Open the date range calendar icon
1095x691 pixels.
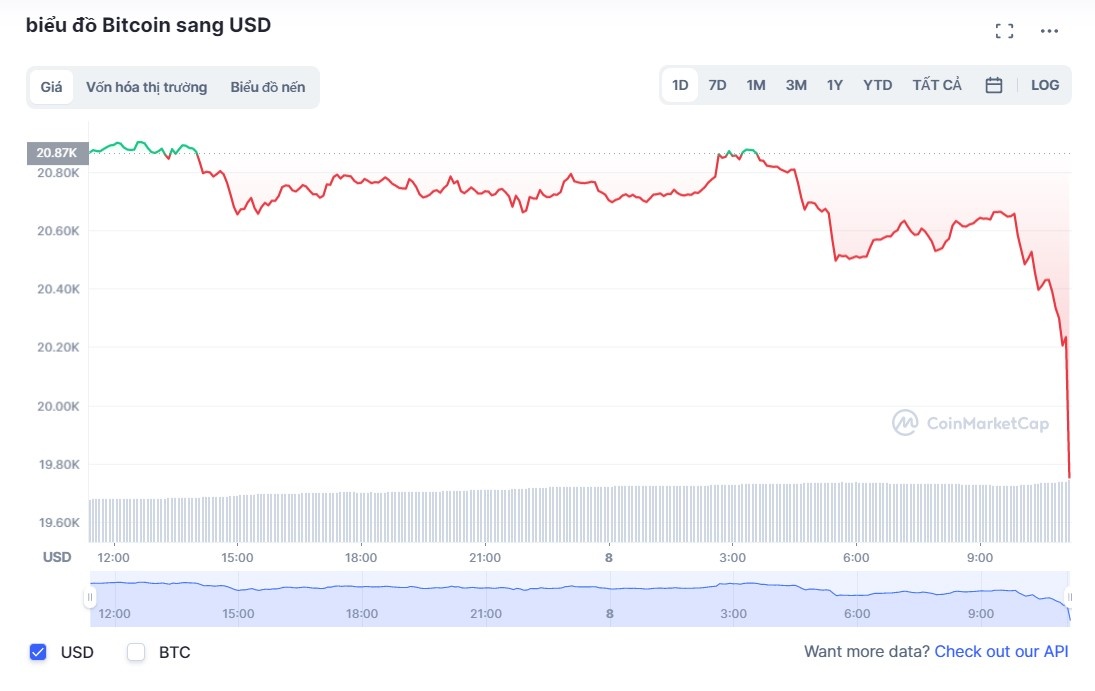click(993, 85)
